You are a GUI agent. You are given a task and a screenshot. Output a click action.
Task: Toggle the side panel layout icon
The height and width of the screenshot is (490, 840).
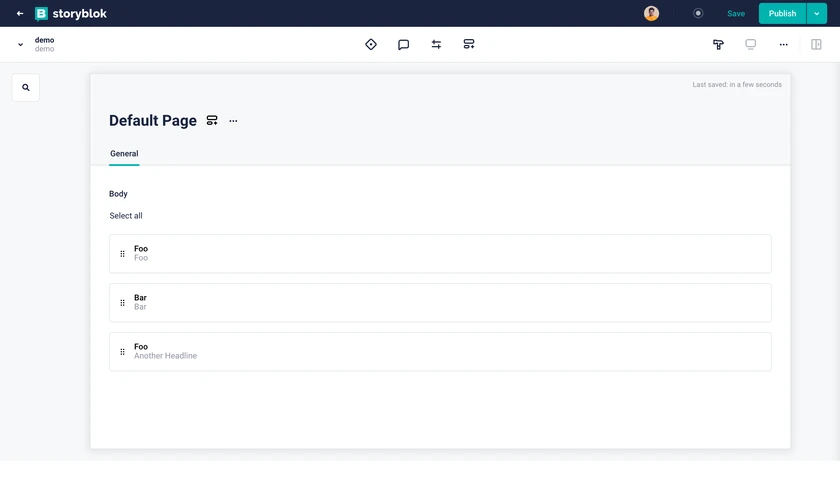pos(816,45)
